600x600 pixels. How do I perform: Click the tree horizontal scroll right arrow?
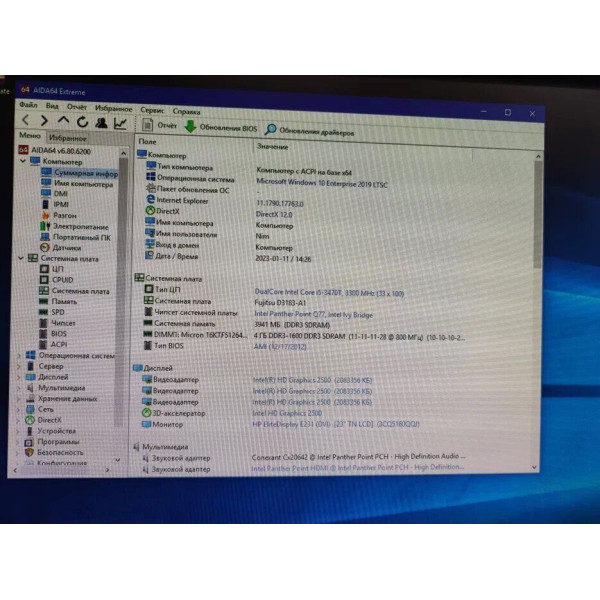[x=108, y=470]
